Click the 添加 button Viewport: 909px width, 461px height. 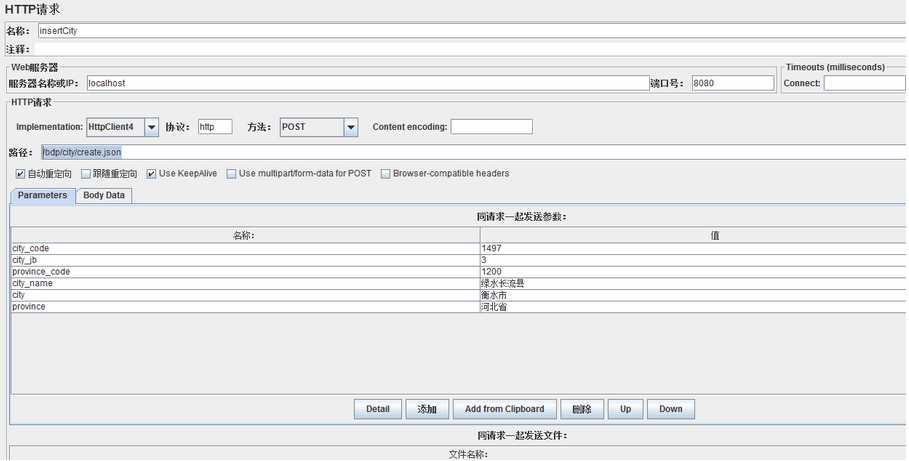[x=427, y=409]
